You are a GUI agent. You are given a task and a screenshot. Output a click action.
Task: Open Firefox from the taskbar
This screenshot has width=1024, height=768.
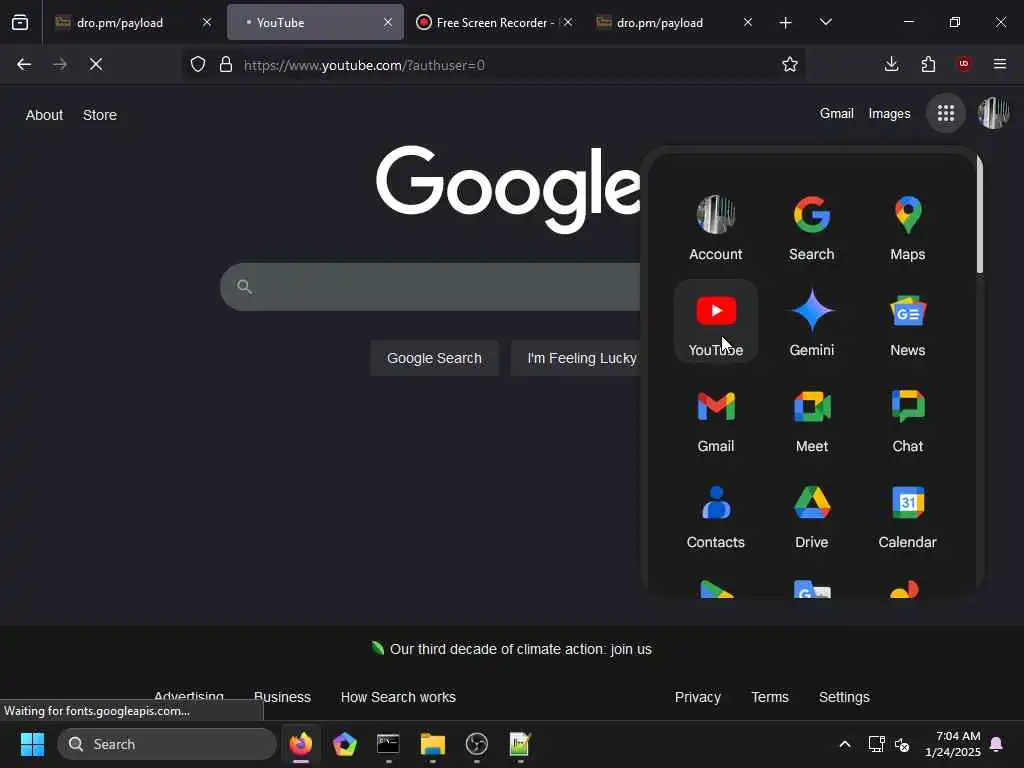(x=301, y=744)
